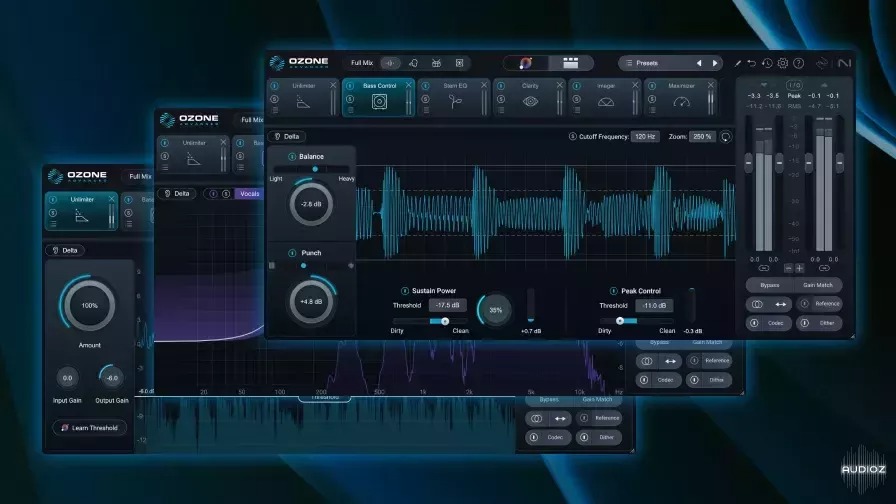Screen dimensions: 896x504
Task: Open the Imager module presets list
Action: [x=577, y=110]
